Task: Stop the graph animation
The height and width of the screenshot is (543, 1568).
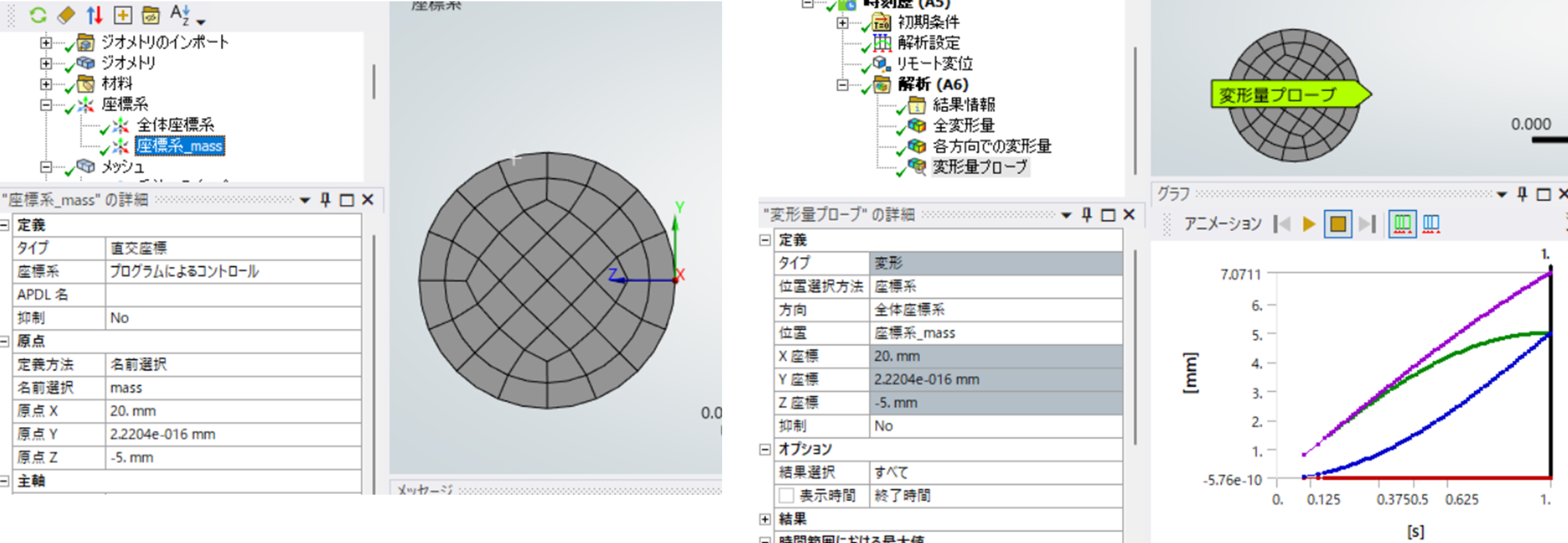Action: (1338, 224)
